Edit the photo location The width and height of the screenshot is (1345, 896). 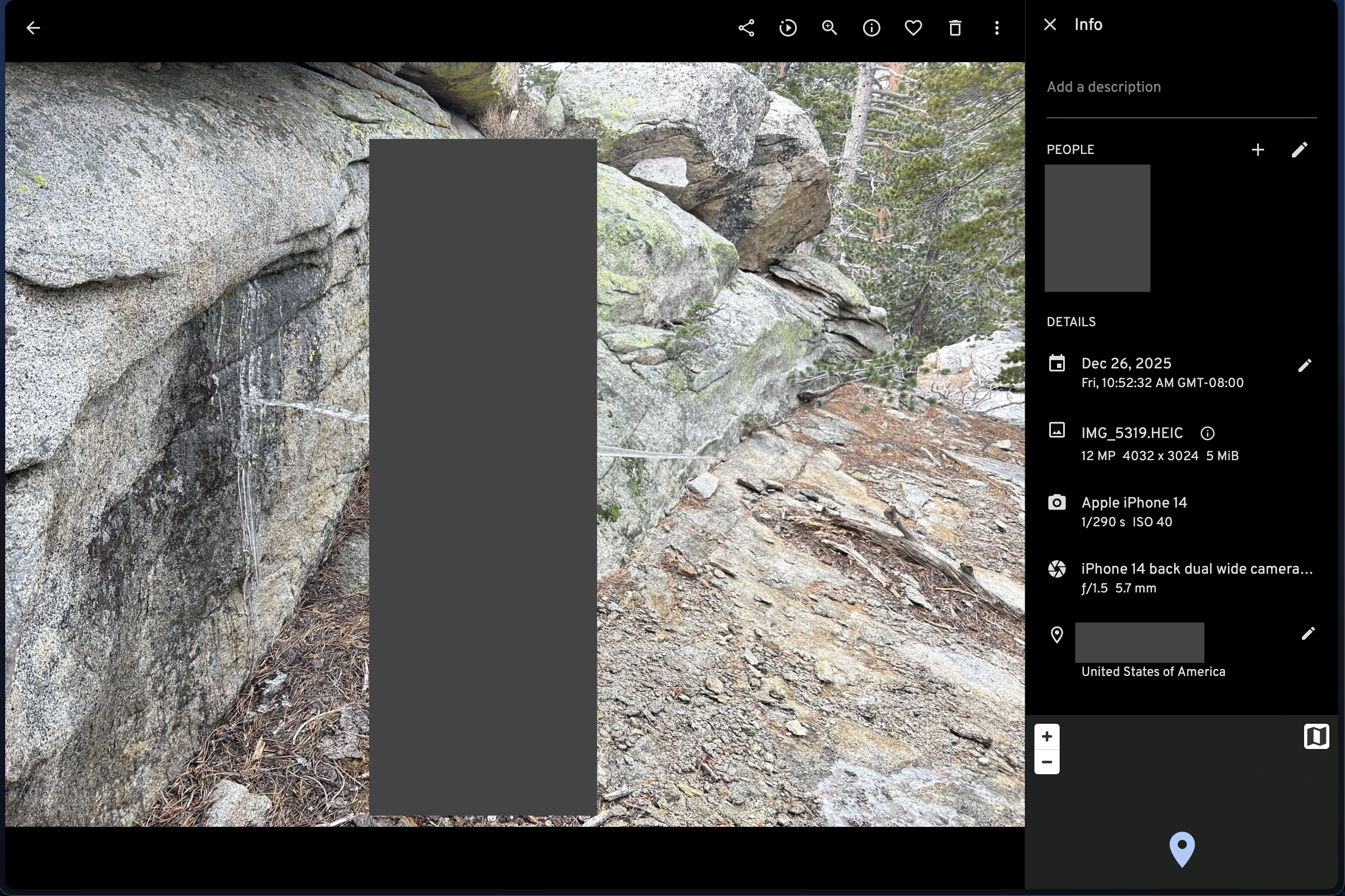[1308, 634]
